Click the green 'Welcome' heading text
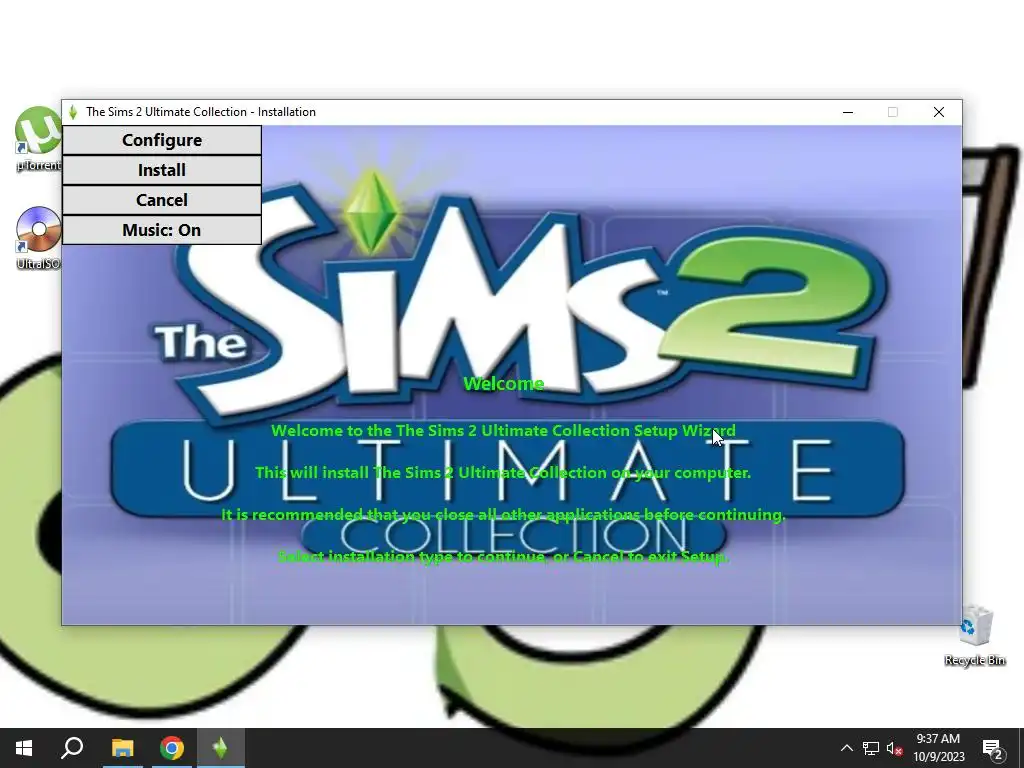The image size is (1024, 768). (504, 384)
